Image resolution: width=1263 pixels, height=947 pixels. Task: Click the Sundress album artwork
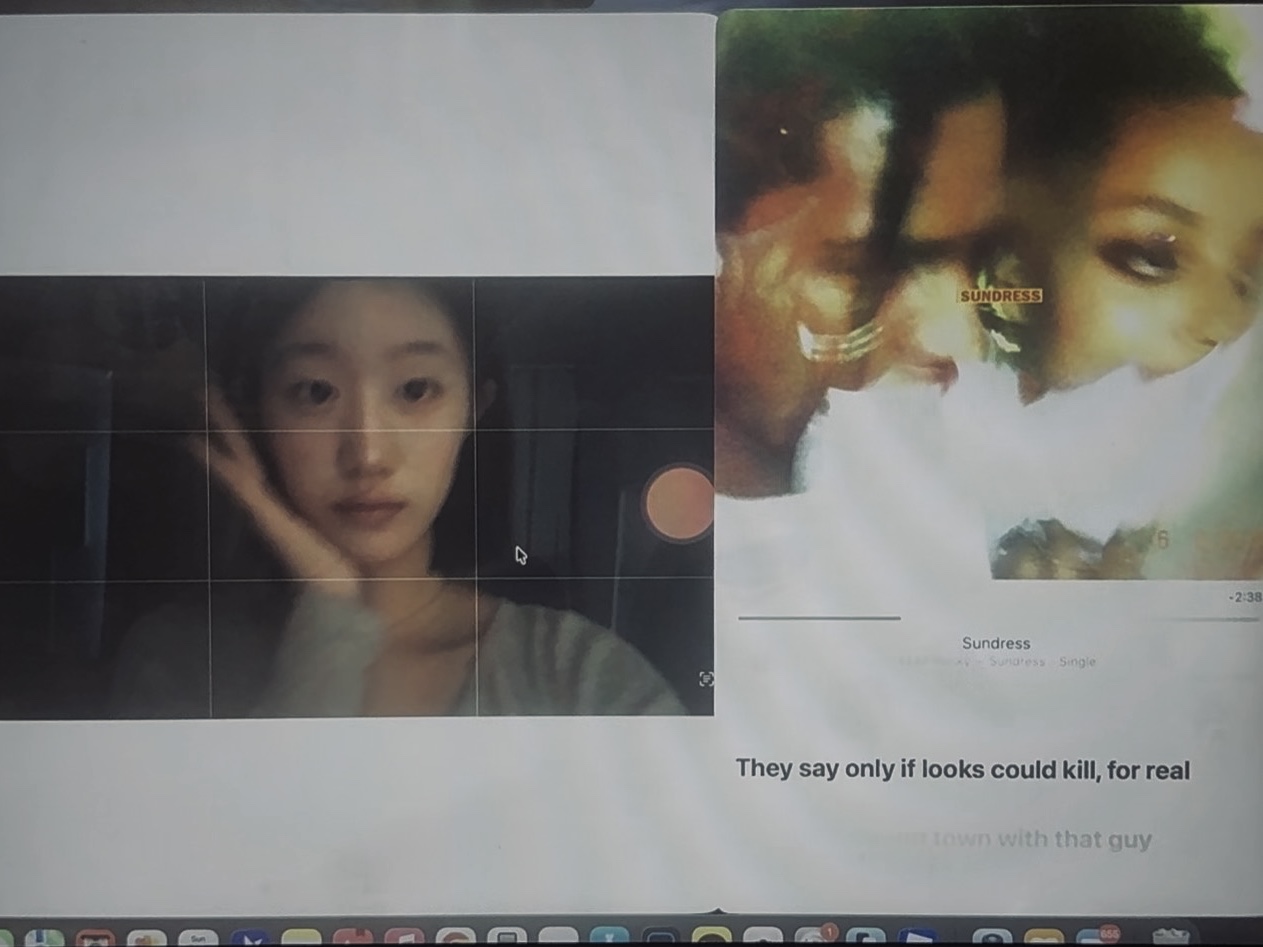990,293
